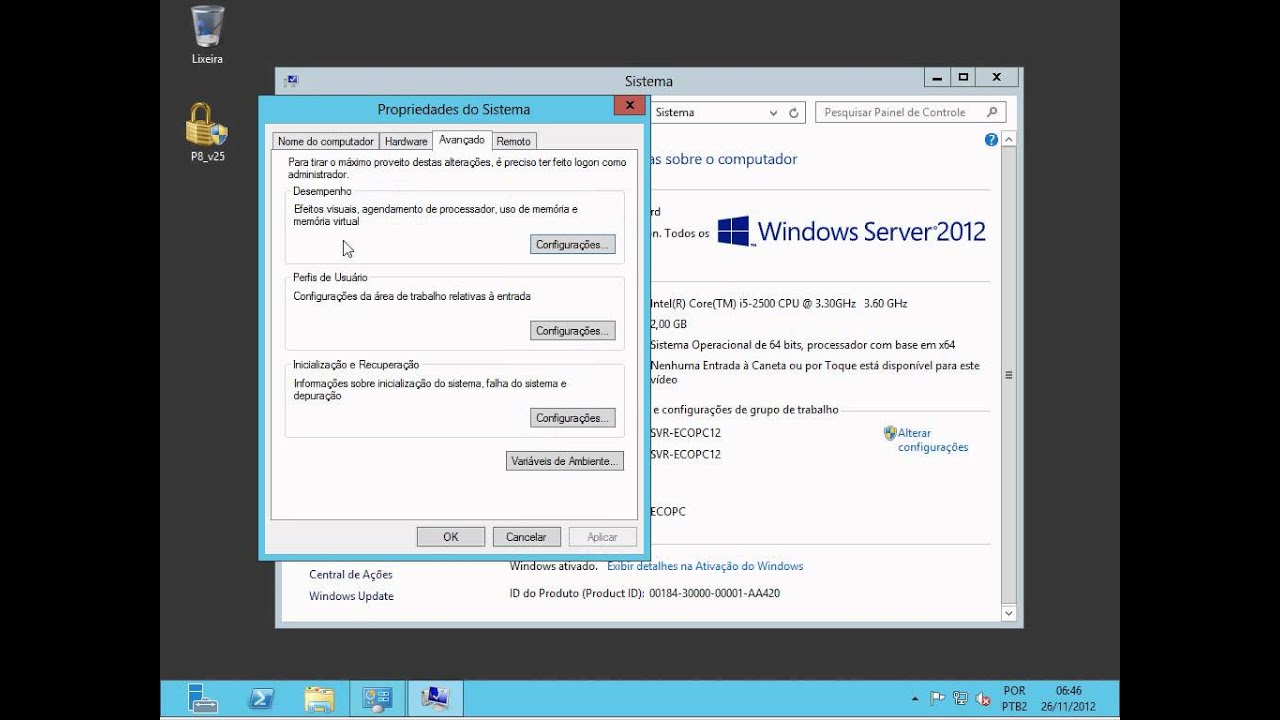Open File Explorer from the taskbar
The image size is (1280, 720).
(319, 698)
